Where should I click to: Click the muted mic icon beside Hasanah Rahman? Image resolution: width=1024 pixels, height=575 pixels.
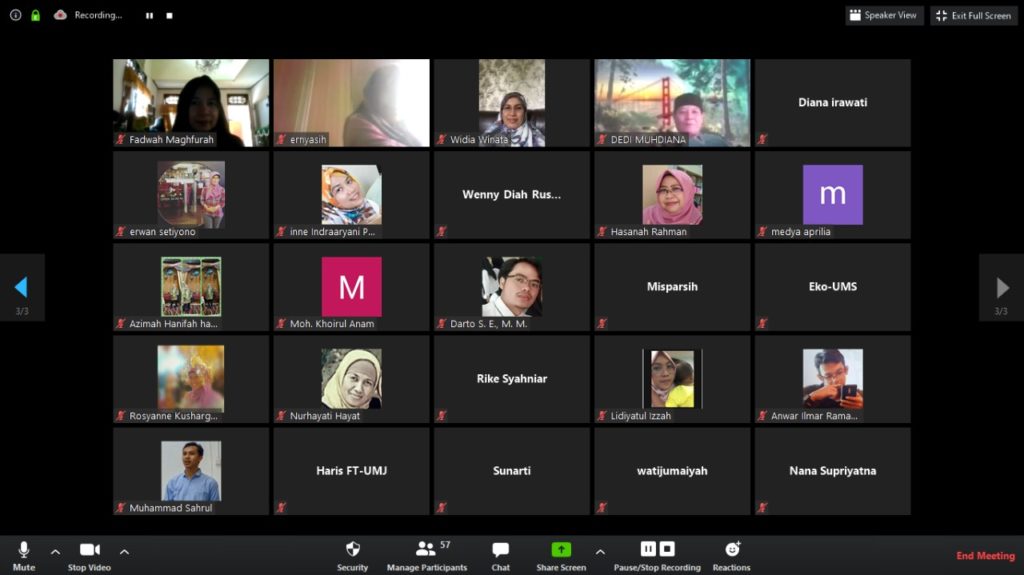coord(601,231)
